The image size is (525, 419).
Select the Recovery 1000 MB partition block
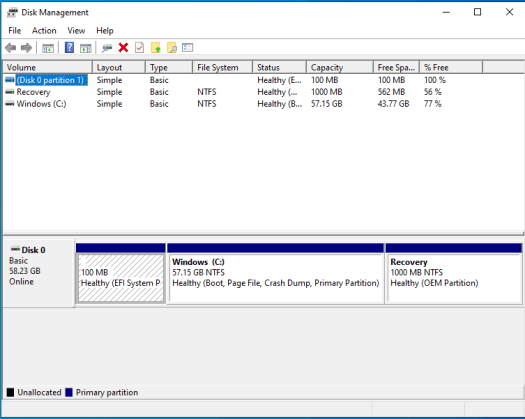(x=454, y=278)
